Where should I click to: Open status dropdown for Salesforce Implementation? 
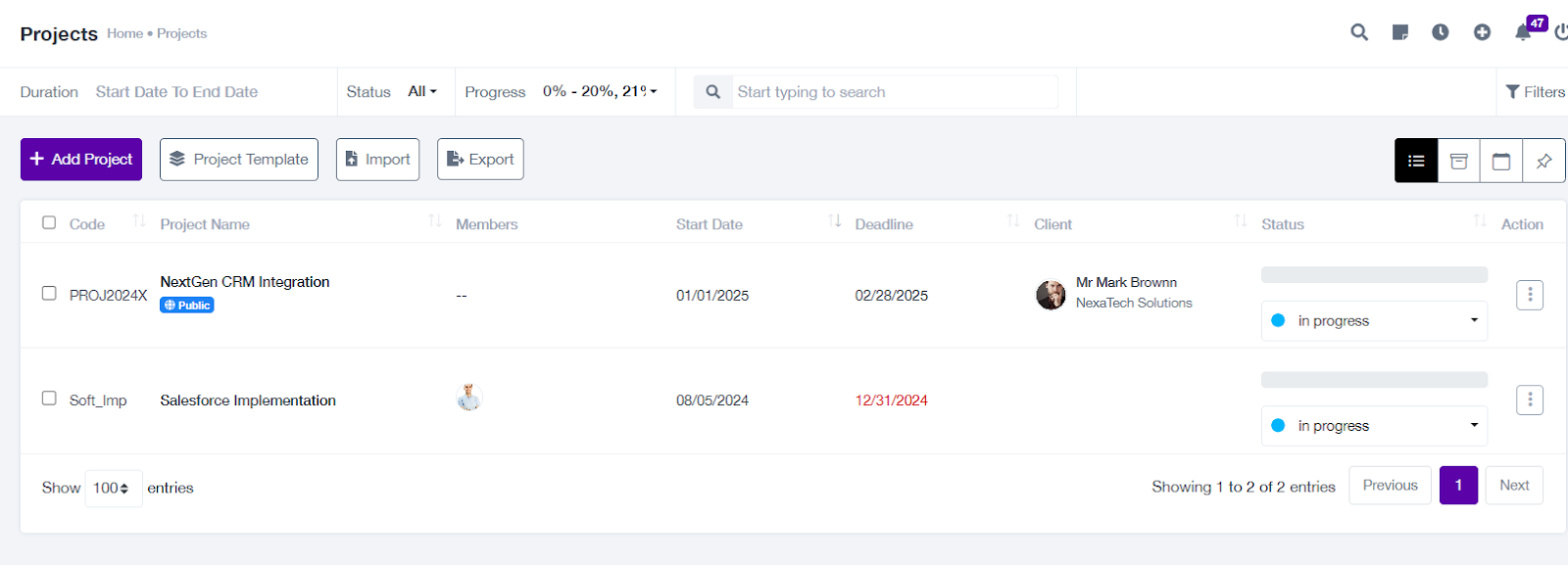(1374, 426)
